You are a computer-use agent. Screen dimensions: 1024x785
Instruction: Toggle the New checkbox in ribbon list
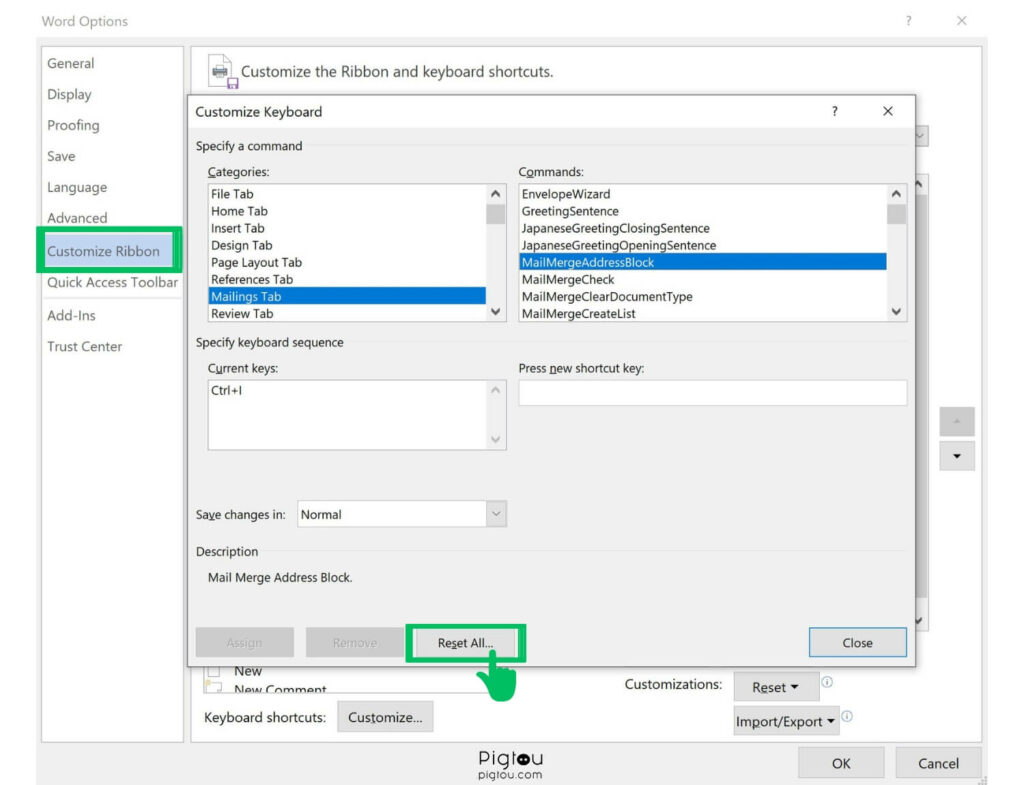[x=213, y=672]
